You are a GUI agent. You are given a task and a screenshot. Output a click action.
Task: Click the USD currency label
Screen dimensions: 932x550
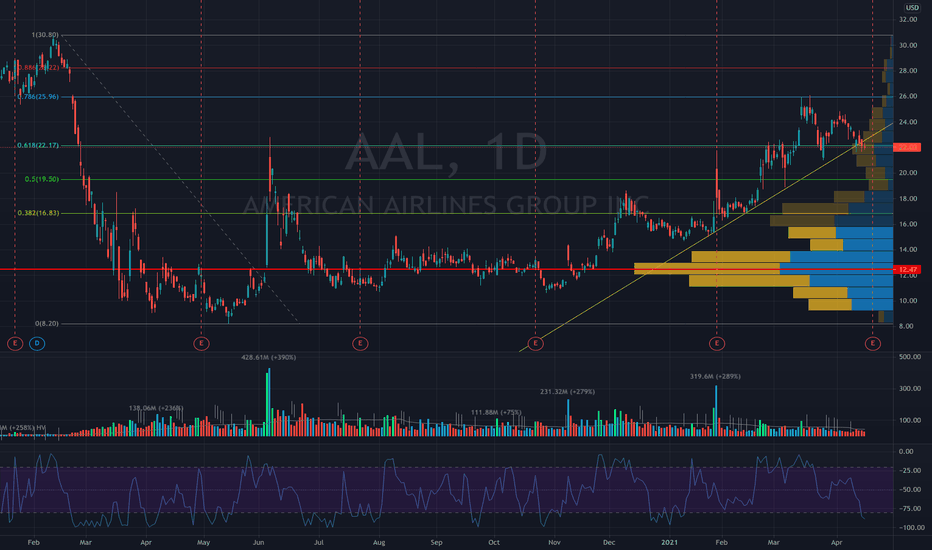pyautogui.click(x=912, y=8)
